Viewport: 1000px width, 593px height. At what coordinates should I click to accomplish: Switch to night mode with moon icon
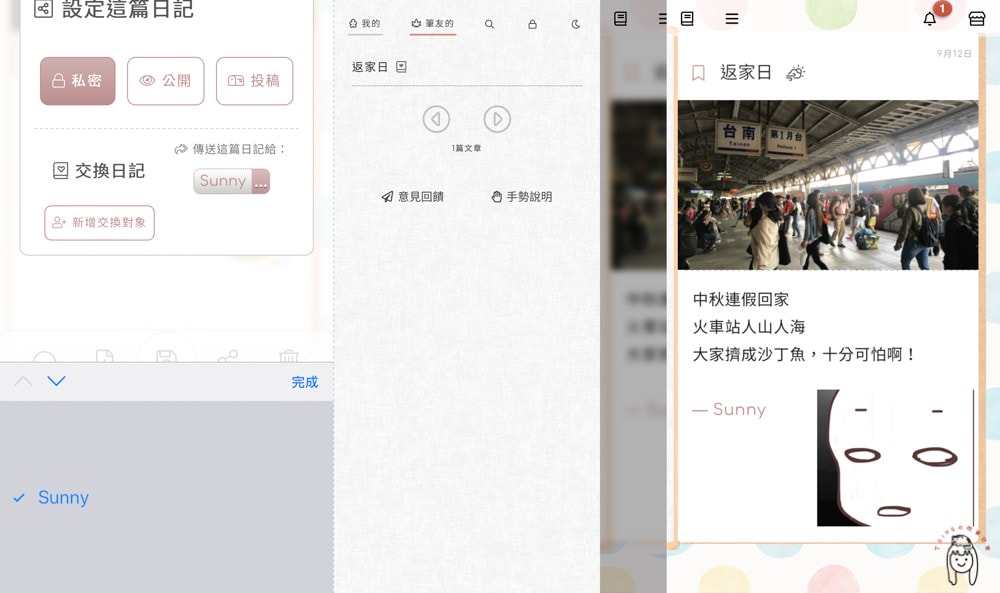tap(576, 24)
